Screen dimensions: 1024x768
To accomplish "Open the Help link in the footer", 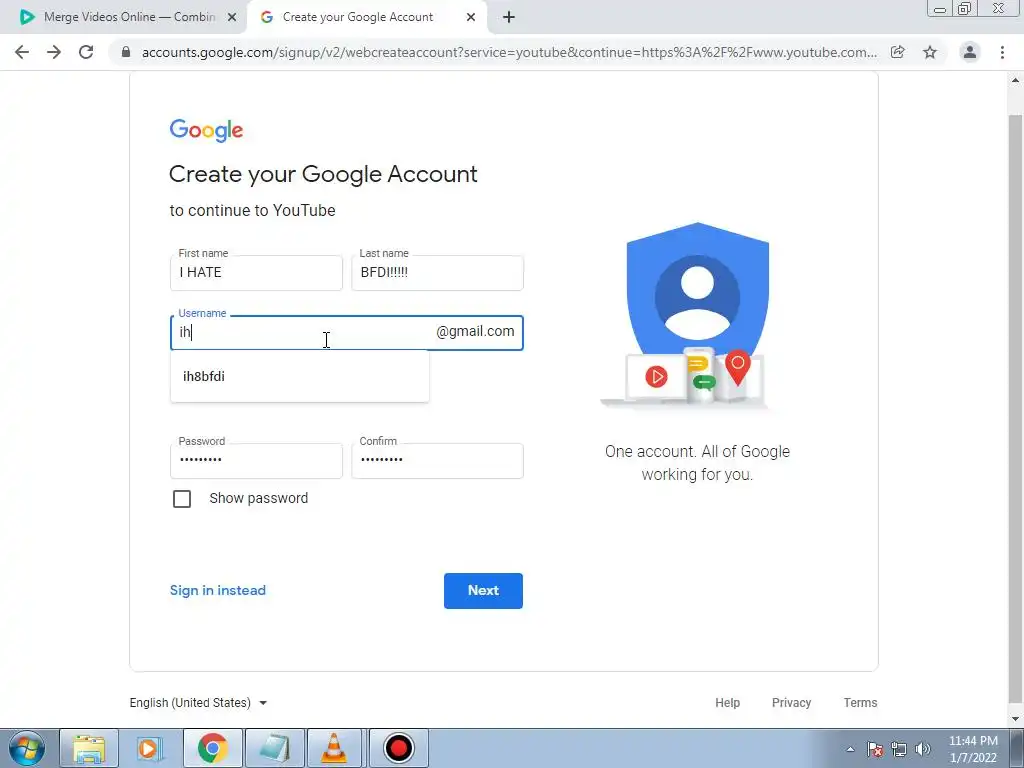I will point(728,703).
